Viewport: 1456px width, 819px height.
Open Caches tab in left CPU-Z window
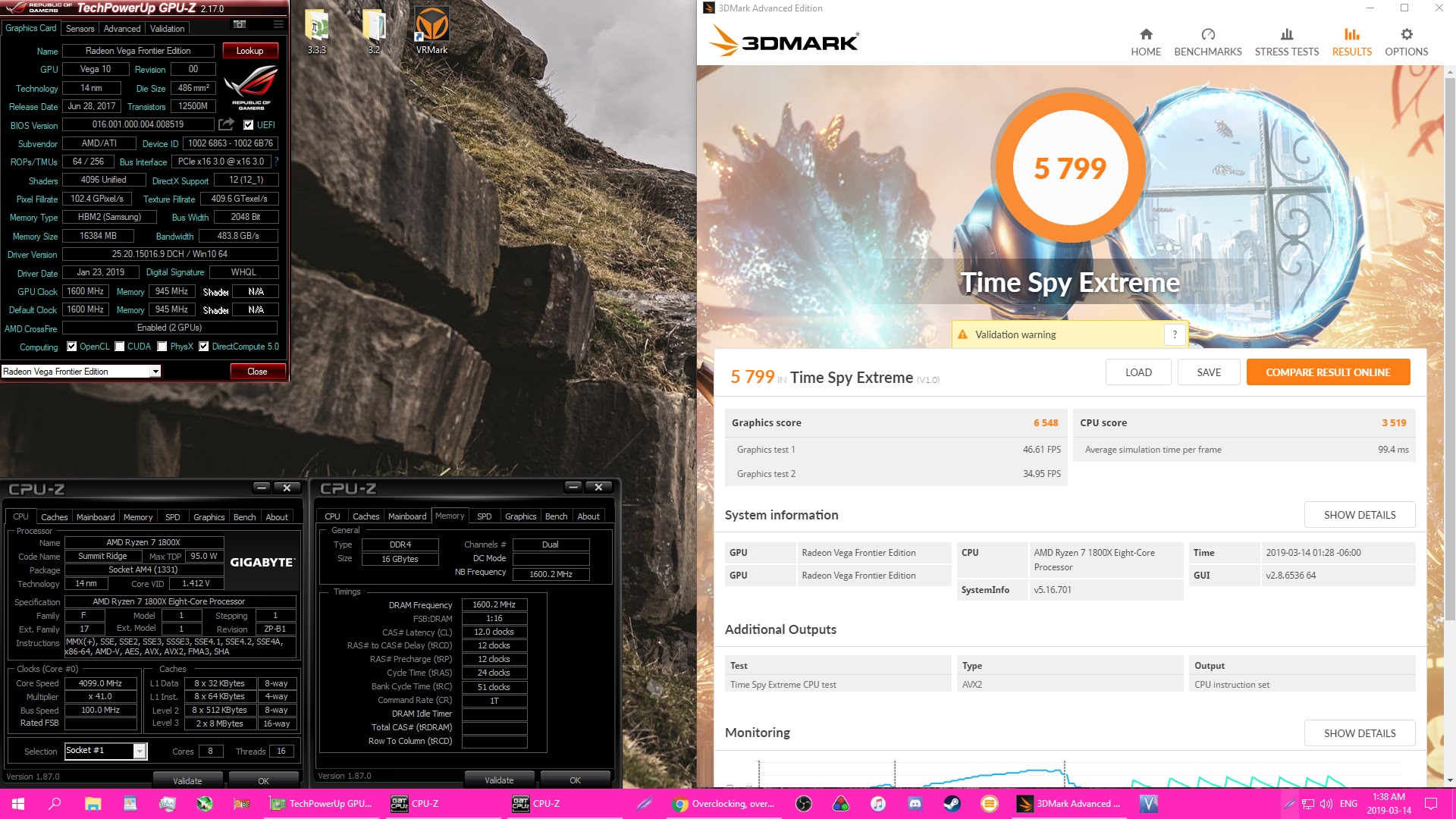54,517
